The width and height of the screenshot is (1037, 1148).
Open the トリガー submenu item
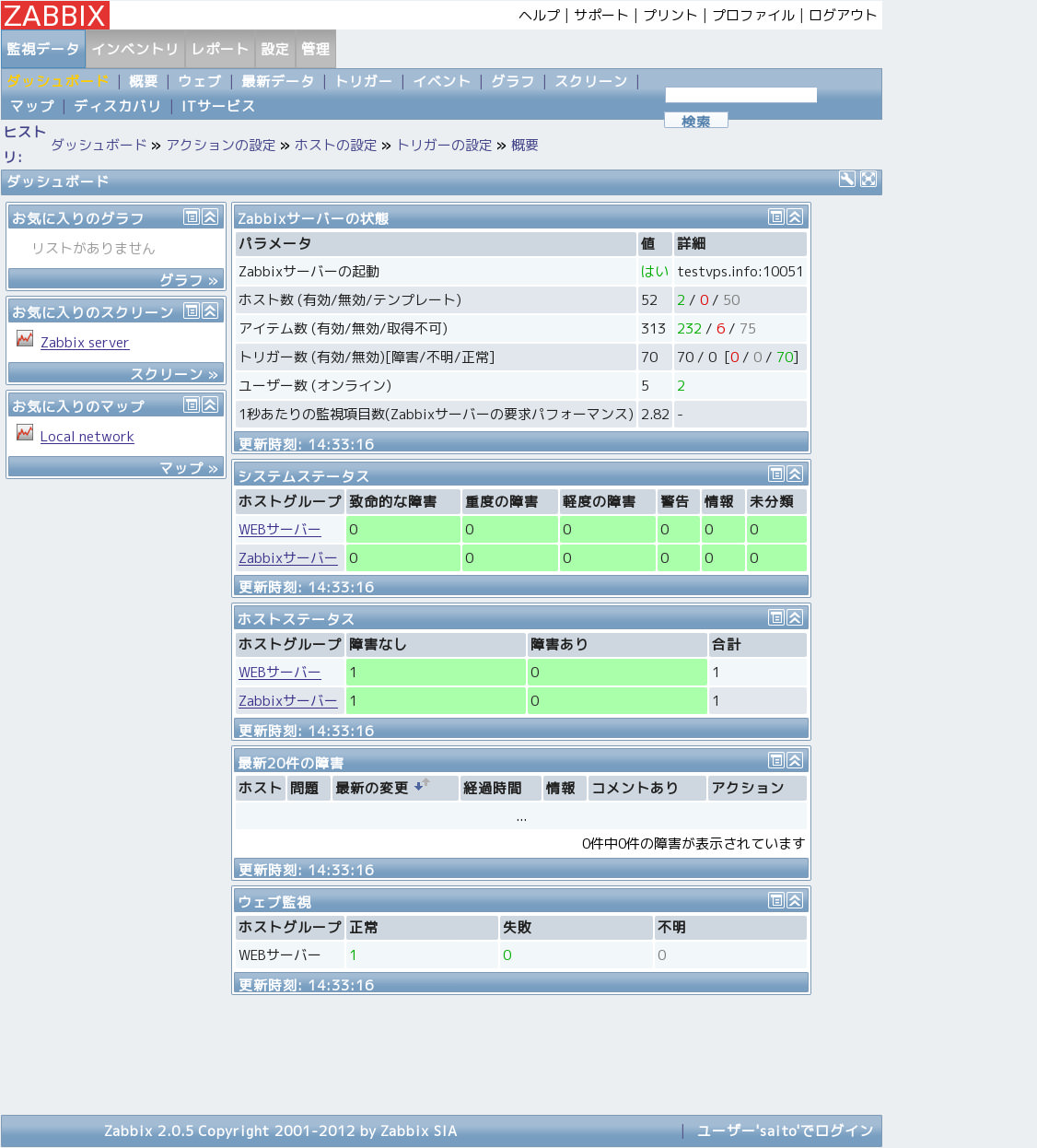coord(364,81)
